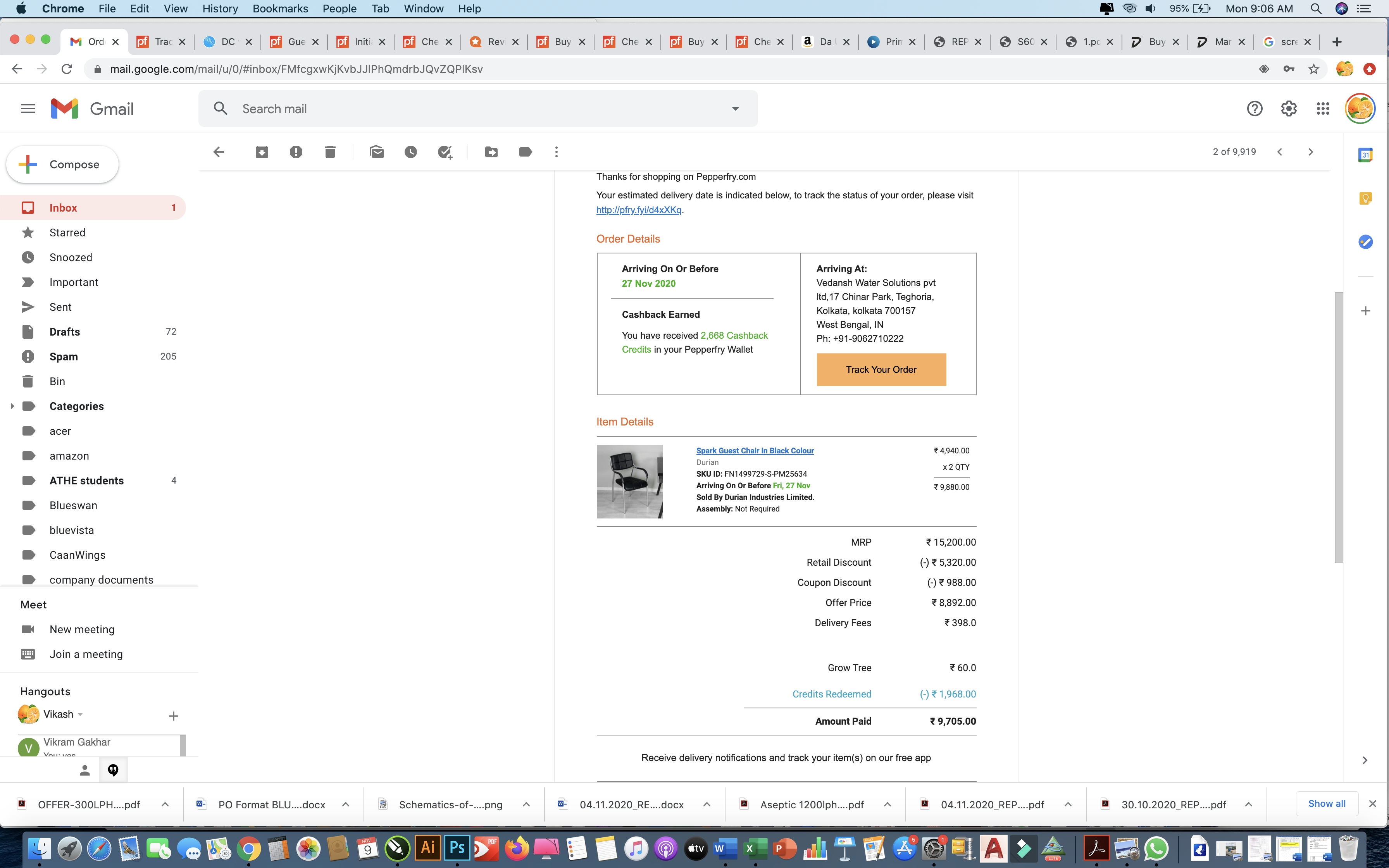Image resolution: width=1389 pixels, height=868 pixels.
Task: Open Gmail settings gear
Action: click(x=1289, y=108)
